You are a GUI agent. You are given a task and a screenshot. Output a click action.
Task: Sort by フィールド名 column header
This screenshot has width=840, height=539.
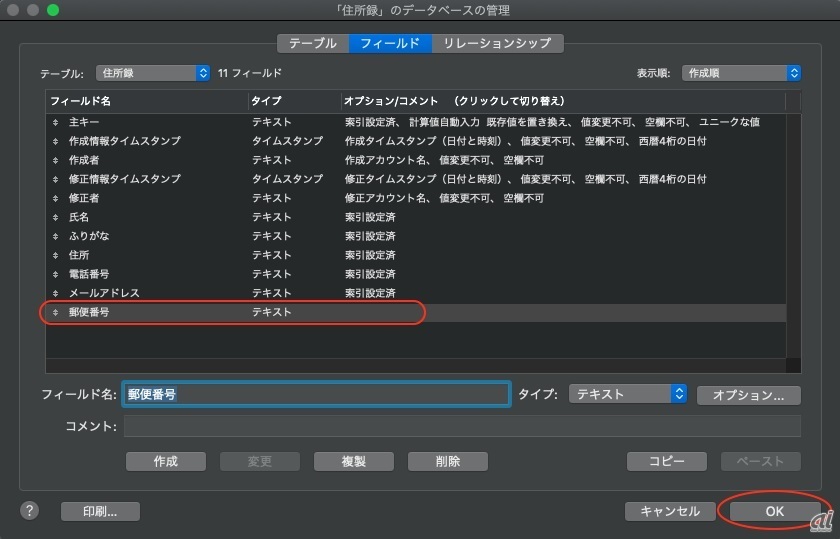click(x=147, y=101)
